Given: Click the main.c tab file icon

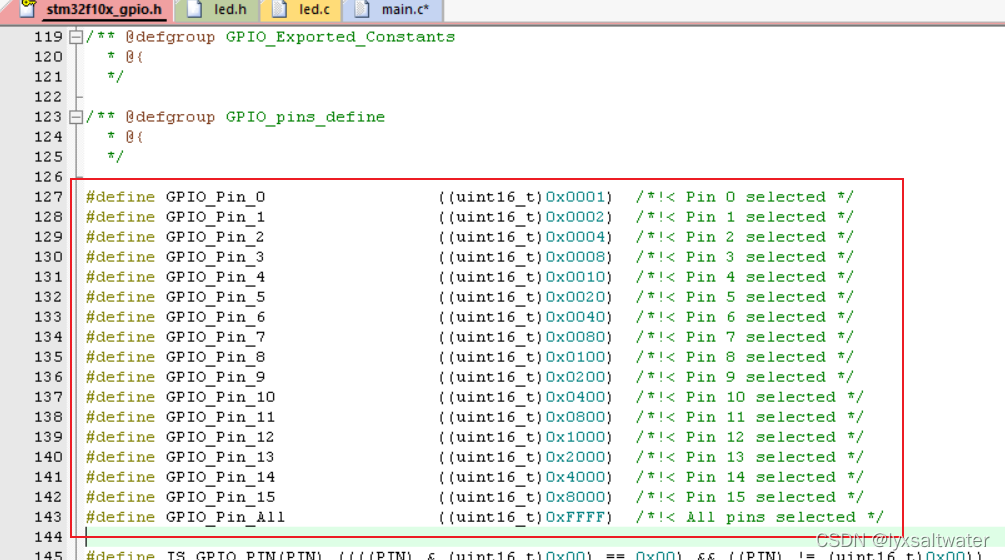Looking at the screenshot, I should tap(362, 9).
